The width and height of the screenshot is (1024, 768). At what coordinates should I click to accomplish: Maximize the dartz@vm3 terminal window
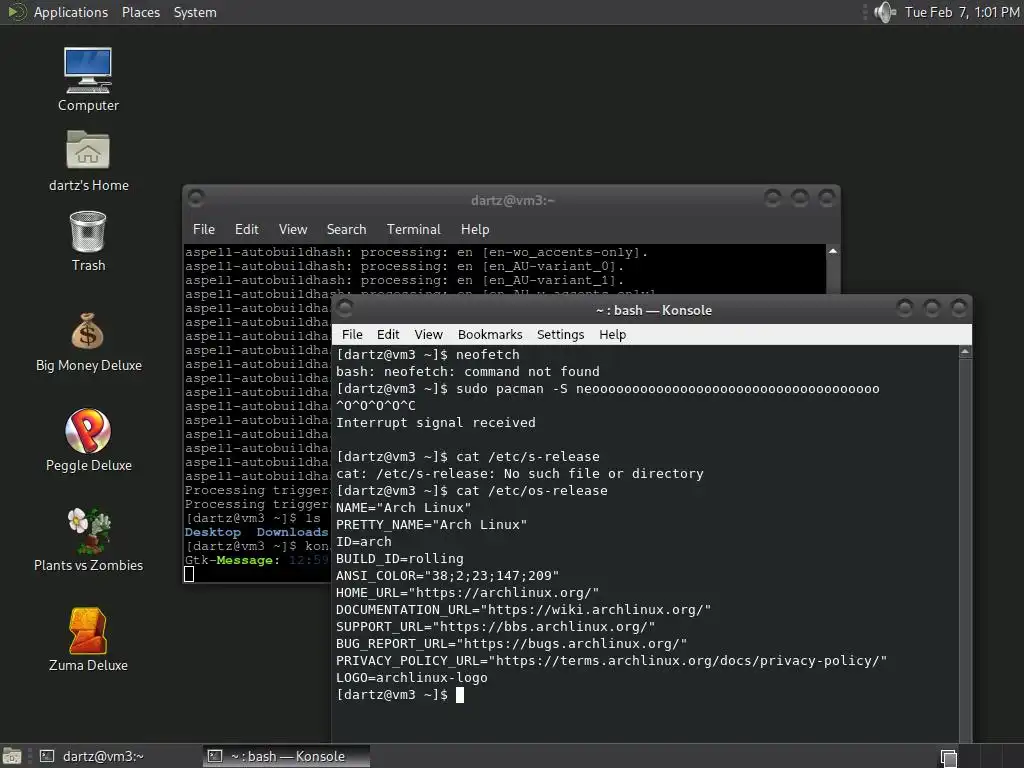tap(800, 197)
